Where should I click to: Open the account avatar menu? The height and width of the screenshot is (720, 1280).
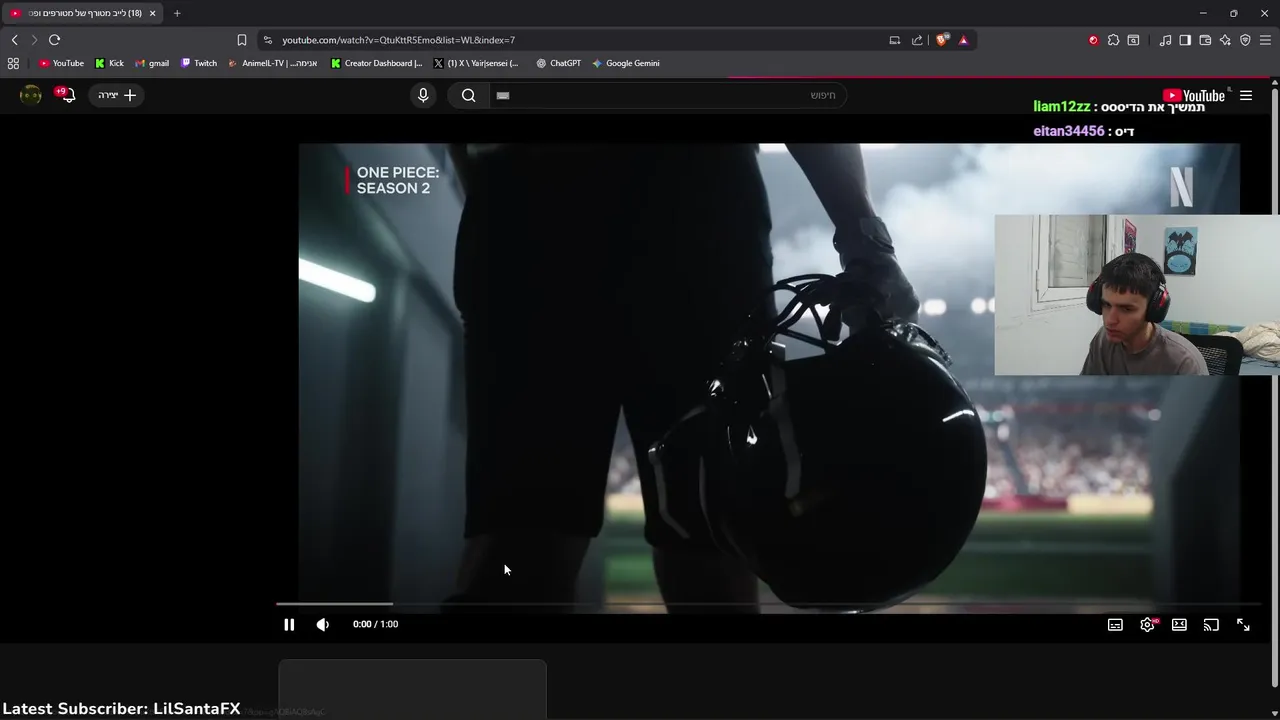tap(31, 95)
